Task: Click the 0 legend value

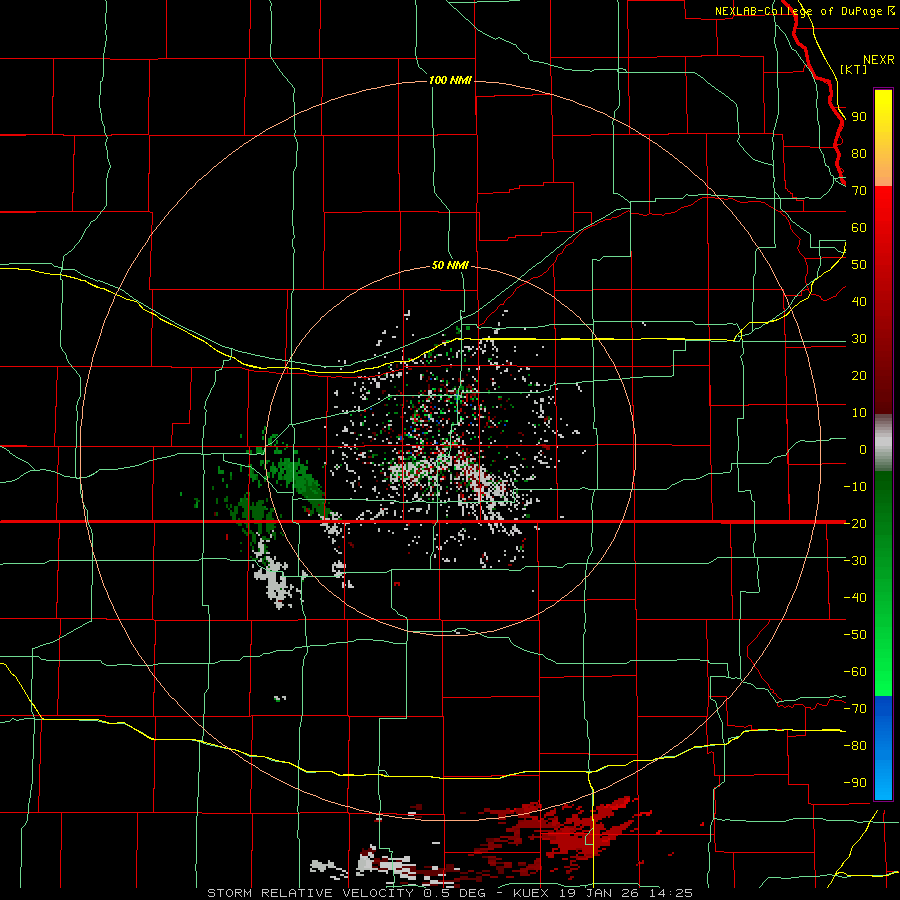Action: [x=863, y=449]
